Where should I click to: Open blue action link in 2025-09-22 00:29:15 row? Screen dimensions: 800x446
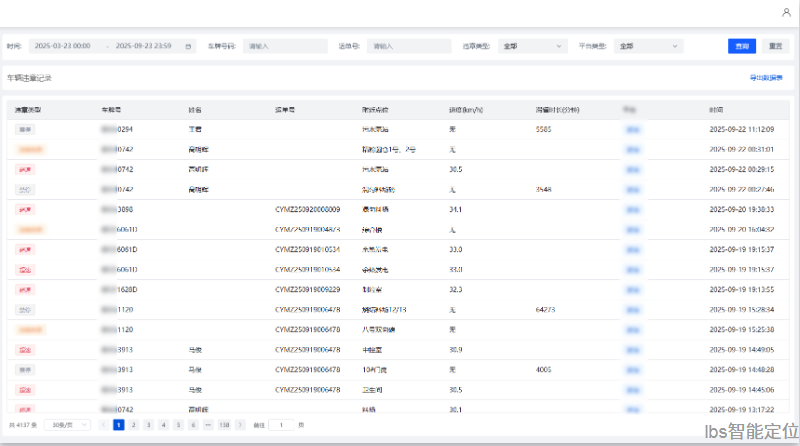[x=633, y=169]
